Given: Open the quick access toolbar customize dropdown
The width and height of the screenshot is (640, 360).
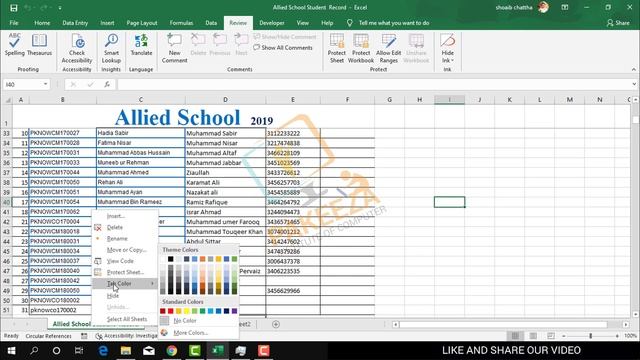Looking at the screenshot, I should click(60, 8).
